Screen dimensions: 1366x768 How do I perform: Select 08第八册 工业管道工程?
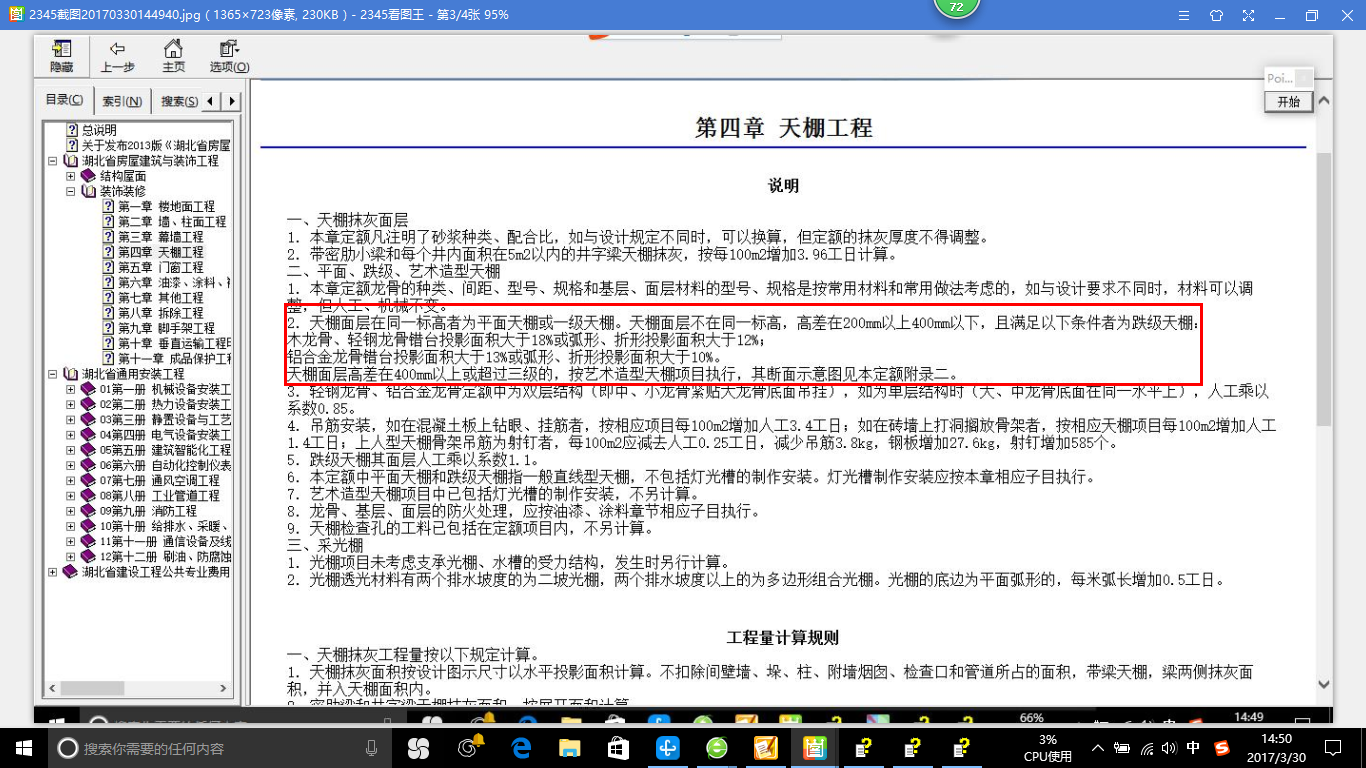coord(159,496)
